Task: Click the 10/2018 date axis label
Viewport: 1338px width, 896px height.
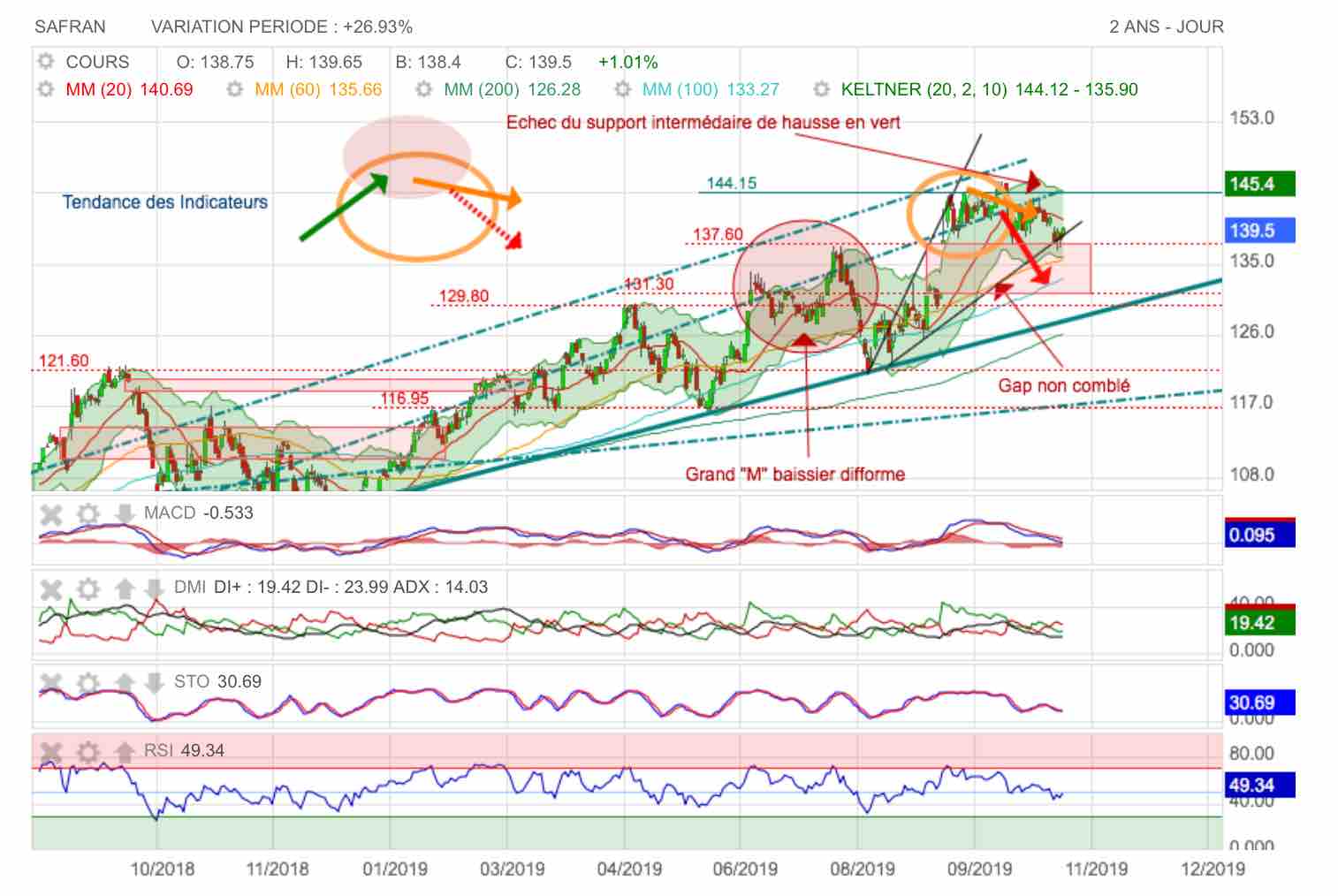Action: tap(162, 869)
